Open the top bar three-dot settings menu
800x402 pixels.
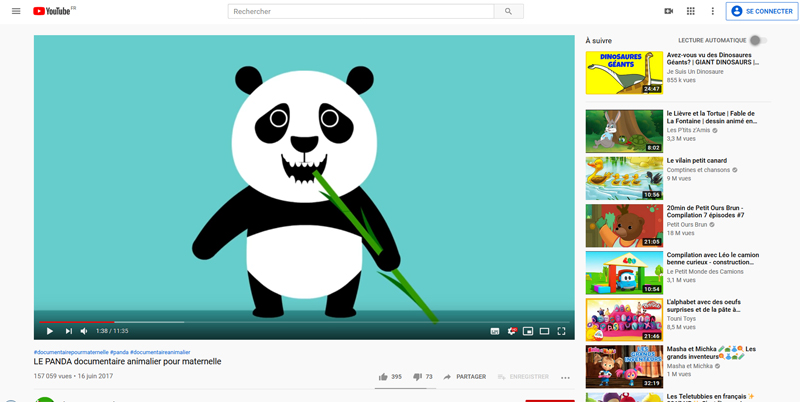712,11
